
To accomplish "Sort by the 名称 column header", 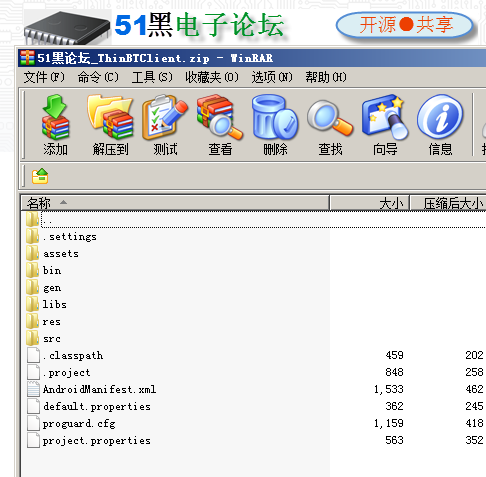I will pos(175,203).
